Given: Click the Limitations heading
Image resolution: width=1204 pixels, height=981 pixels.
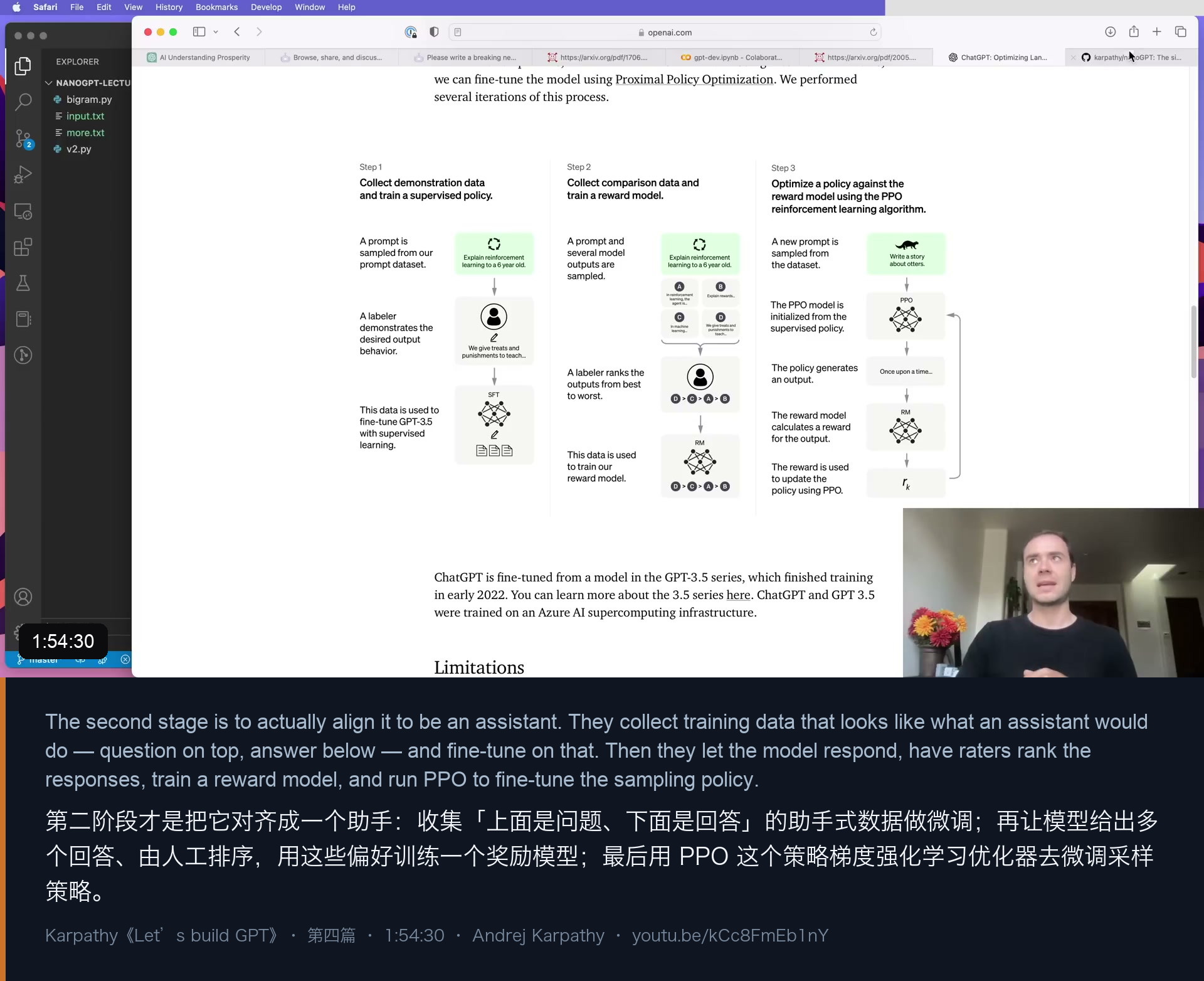Looking at the screenshot, I should pyautogui.click(x=479, y=667).
